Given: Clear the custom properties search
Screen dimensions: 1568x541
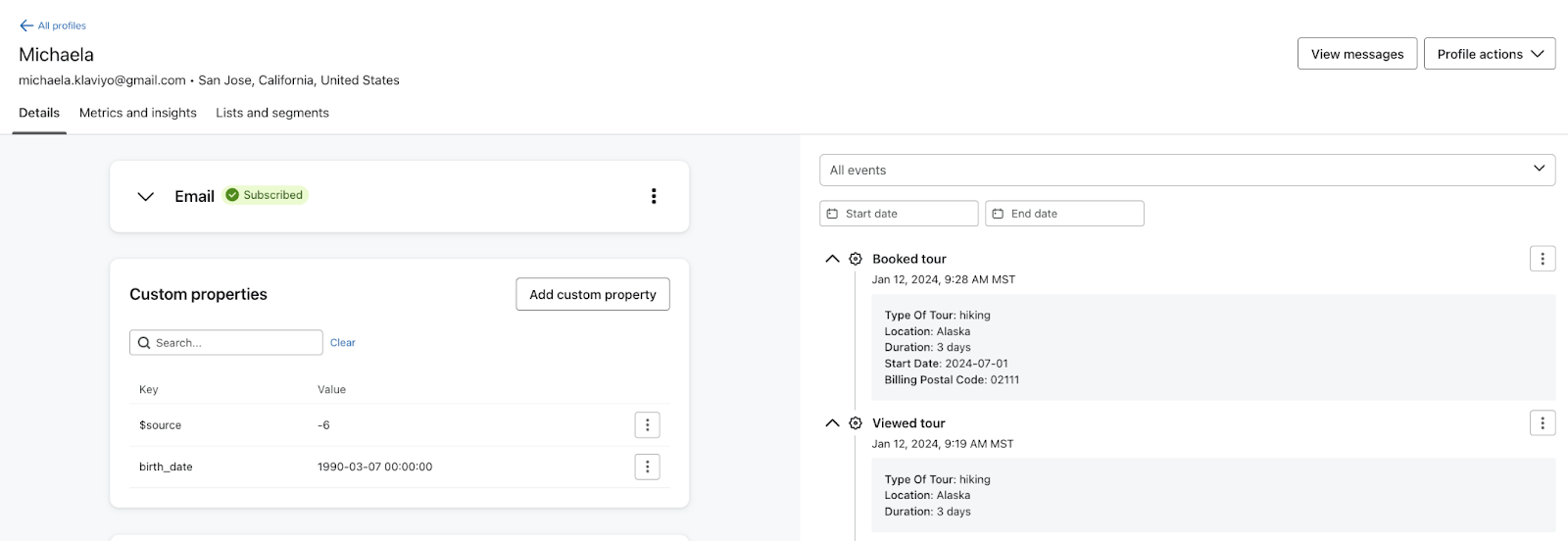Looking at the screenshot, I should pyautogui.click(x=343, y=343).
